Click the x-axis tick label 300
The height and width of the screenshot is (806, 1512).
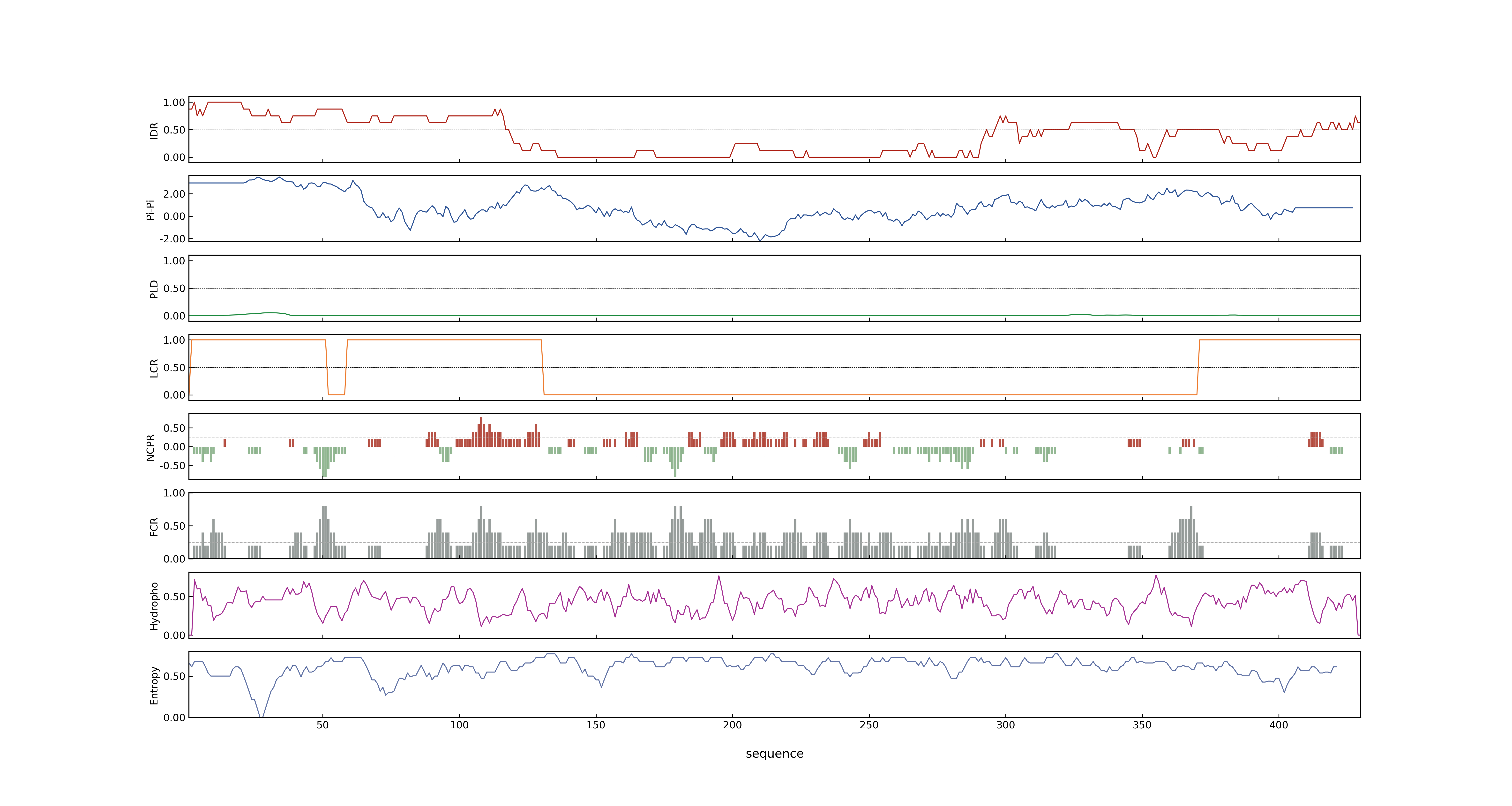tap(1005, 725)
